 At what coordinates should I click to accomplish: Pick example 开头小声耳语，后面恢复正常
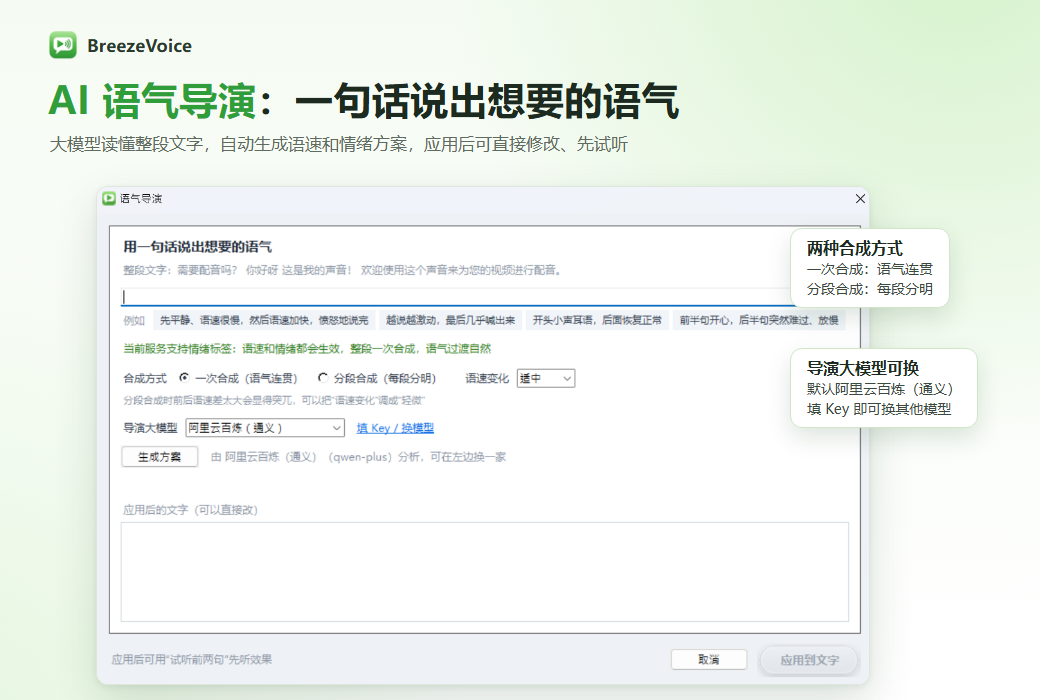(597, 320)
